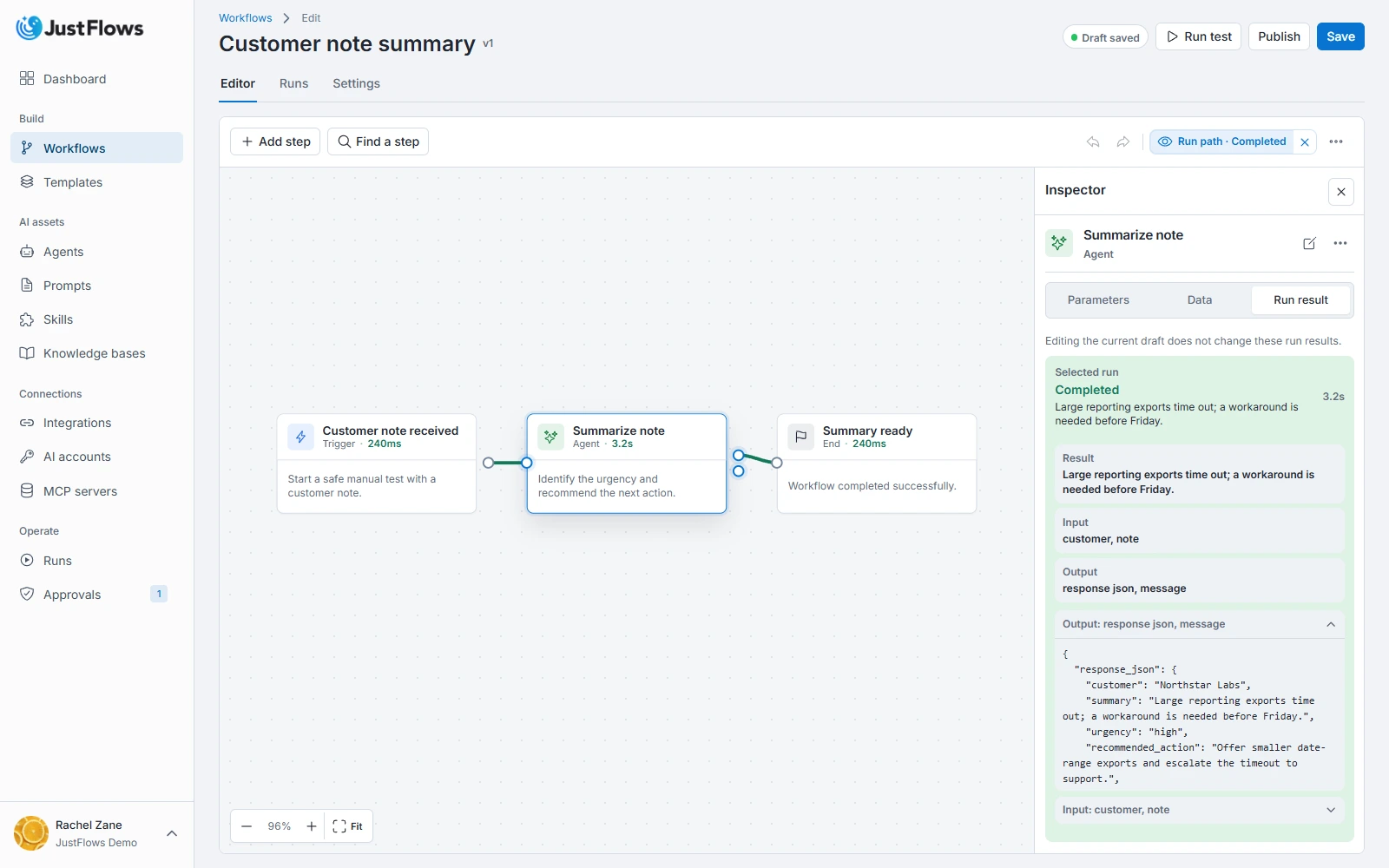The image size is (1389, 868).
Task: Switch to the Runs tab
Action: 293,83
